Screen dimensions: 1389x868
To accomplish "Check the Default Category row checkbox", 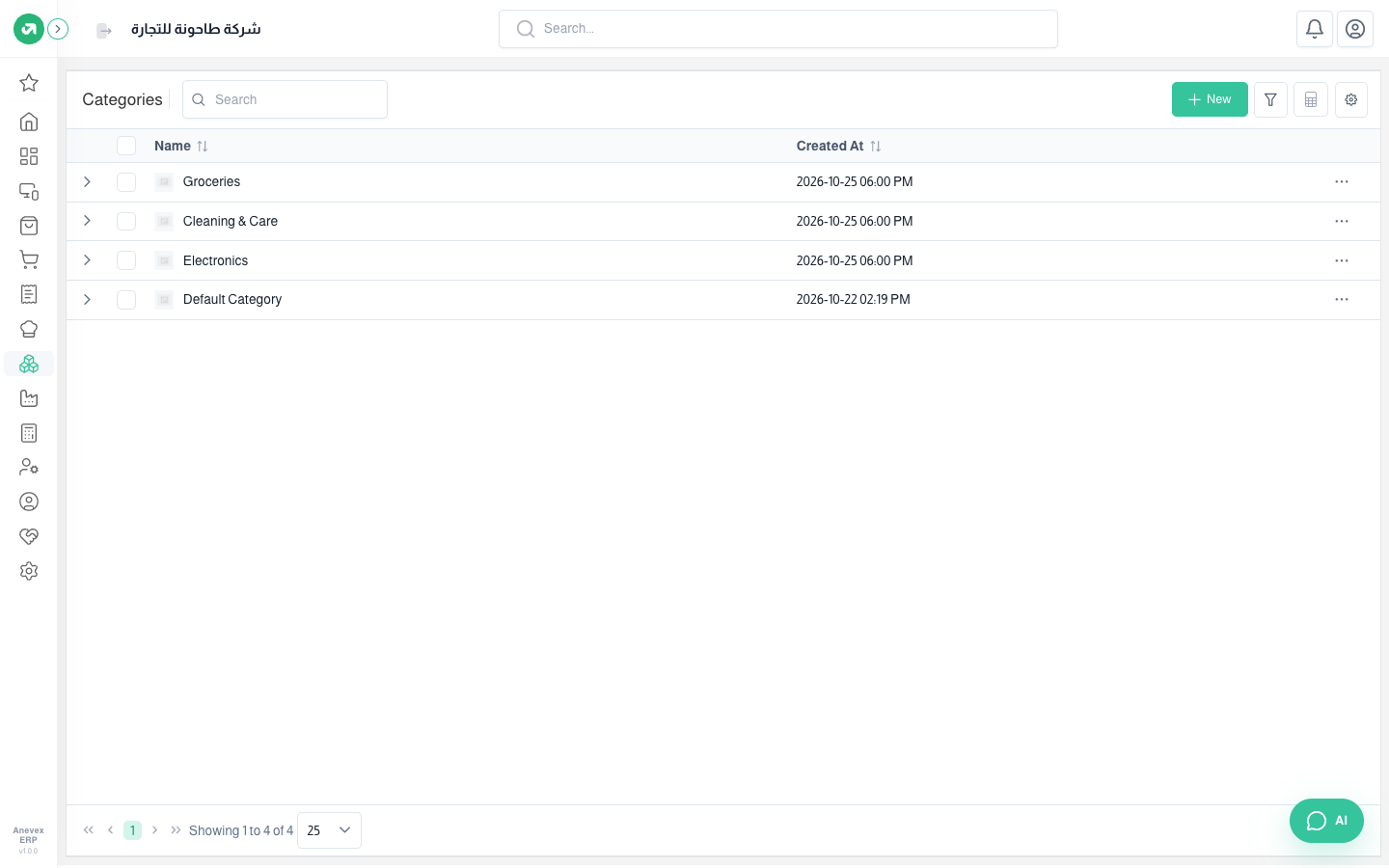I will click(126, 300).
